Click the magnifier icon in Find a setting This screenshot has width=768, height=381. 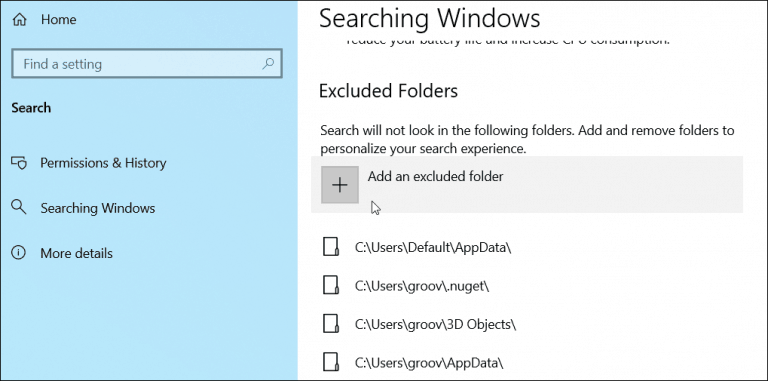(x=268, y=64)
